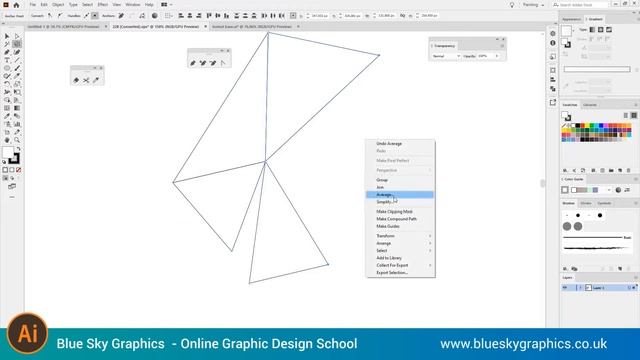
Task: Click the gradient slider bar in Gradient panel
Action: tap(597, 69)
